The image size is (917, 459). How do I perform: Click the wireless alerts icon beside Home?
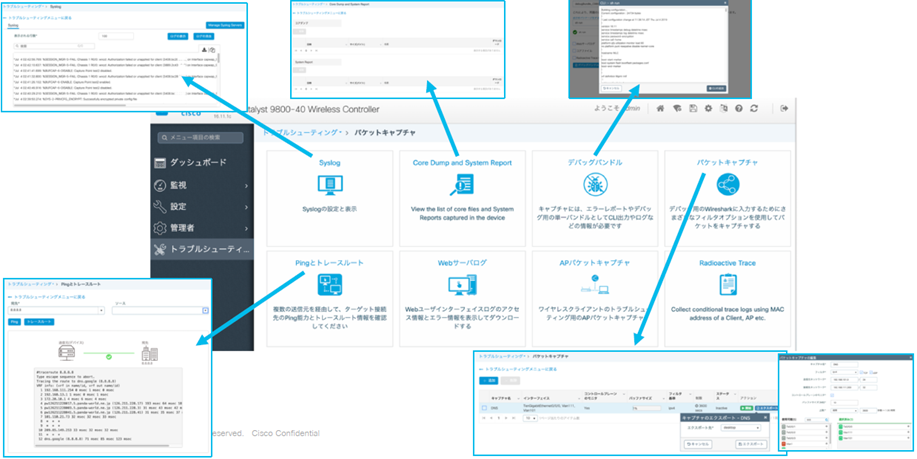[x=677, y=108]
